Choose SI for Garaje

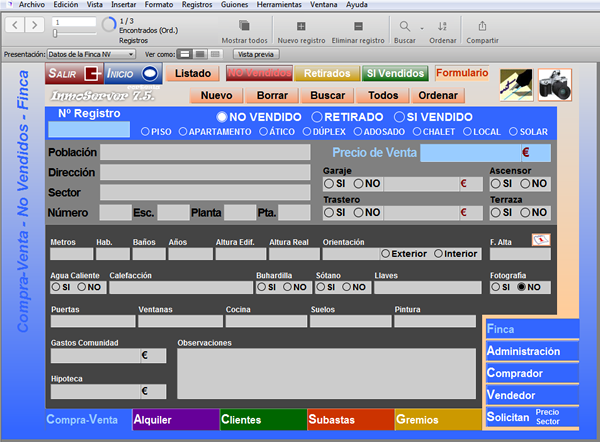pyautogui.click(x=329, y=184)
